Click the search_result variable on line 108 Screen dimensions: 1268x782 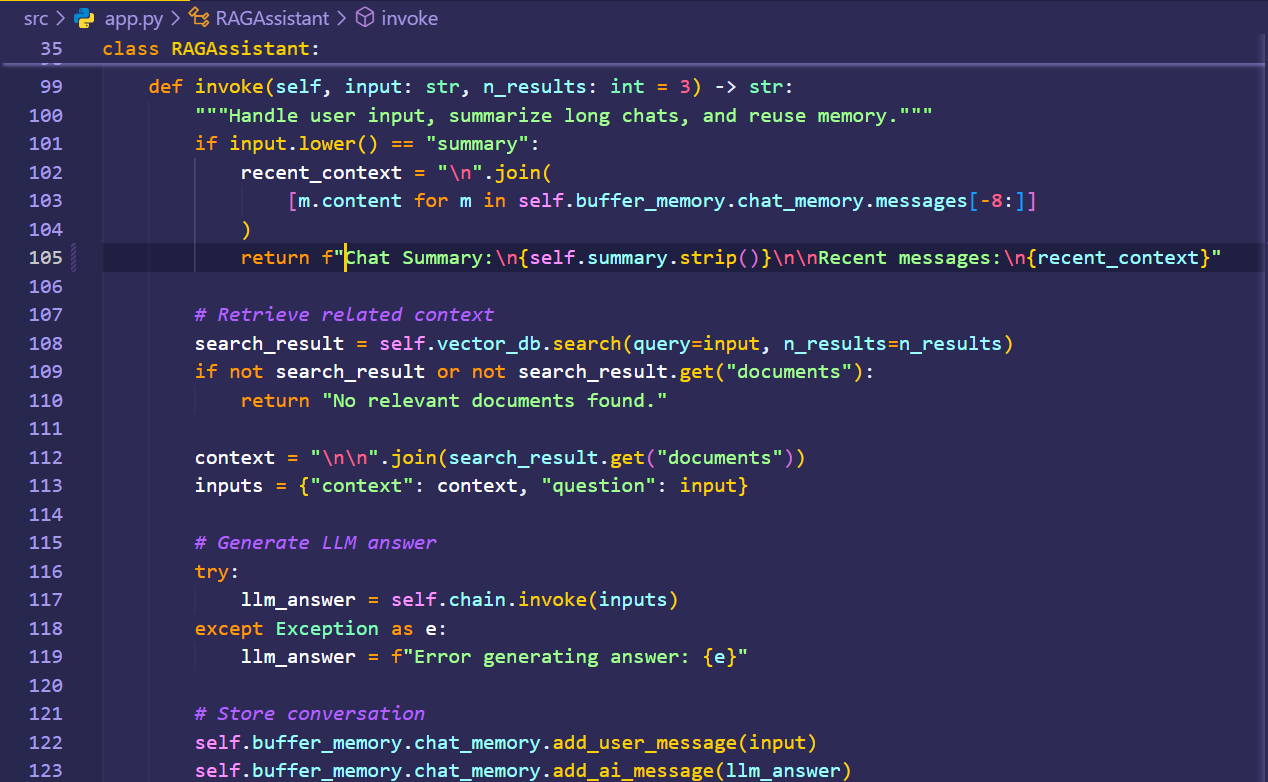(x=268, y=343)
